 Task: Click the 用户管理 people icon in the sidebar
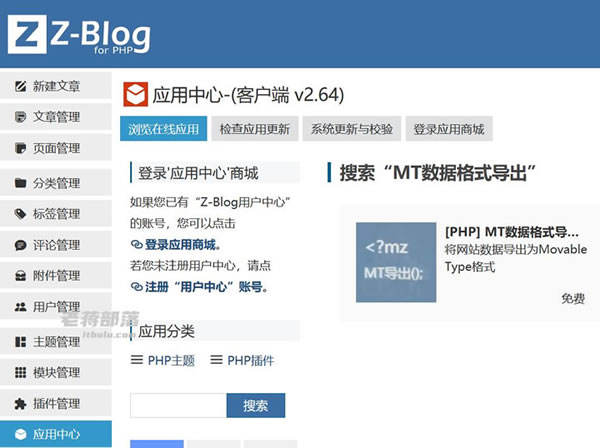coord(20,306)
